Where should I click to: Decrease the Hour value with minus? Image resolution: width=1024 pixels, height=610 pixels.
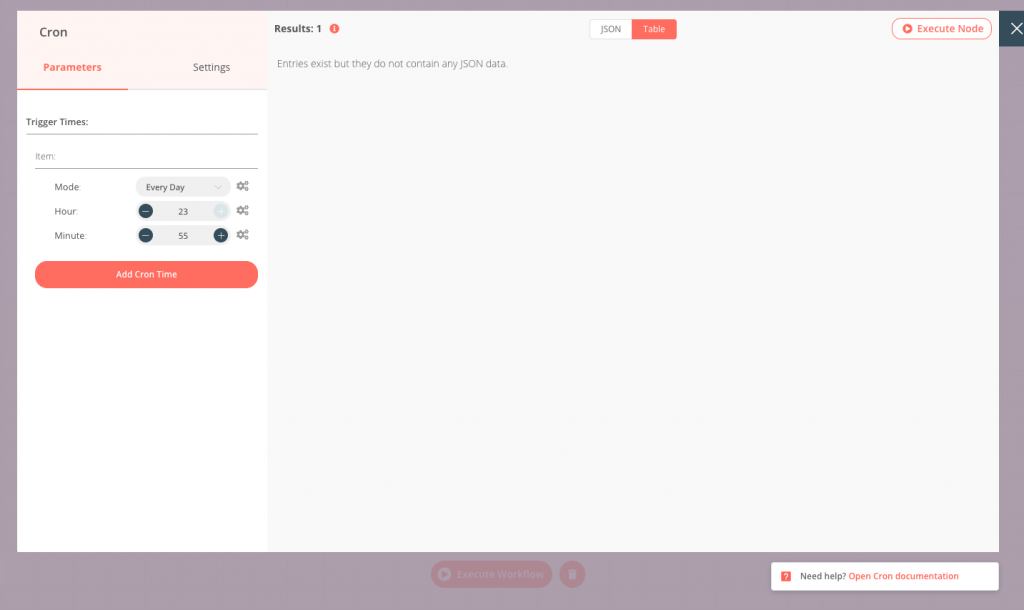[x=146, y=211]
